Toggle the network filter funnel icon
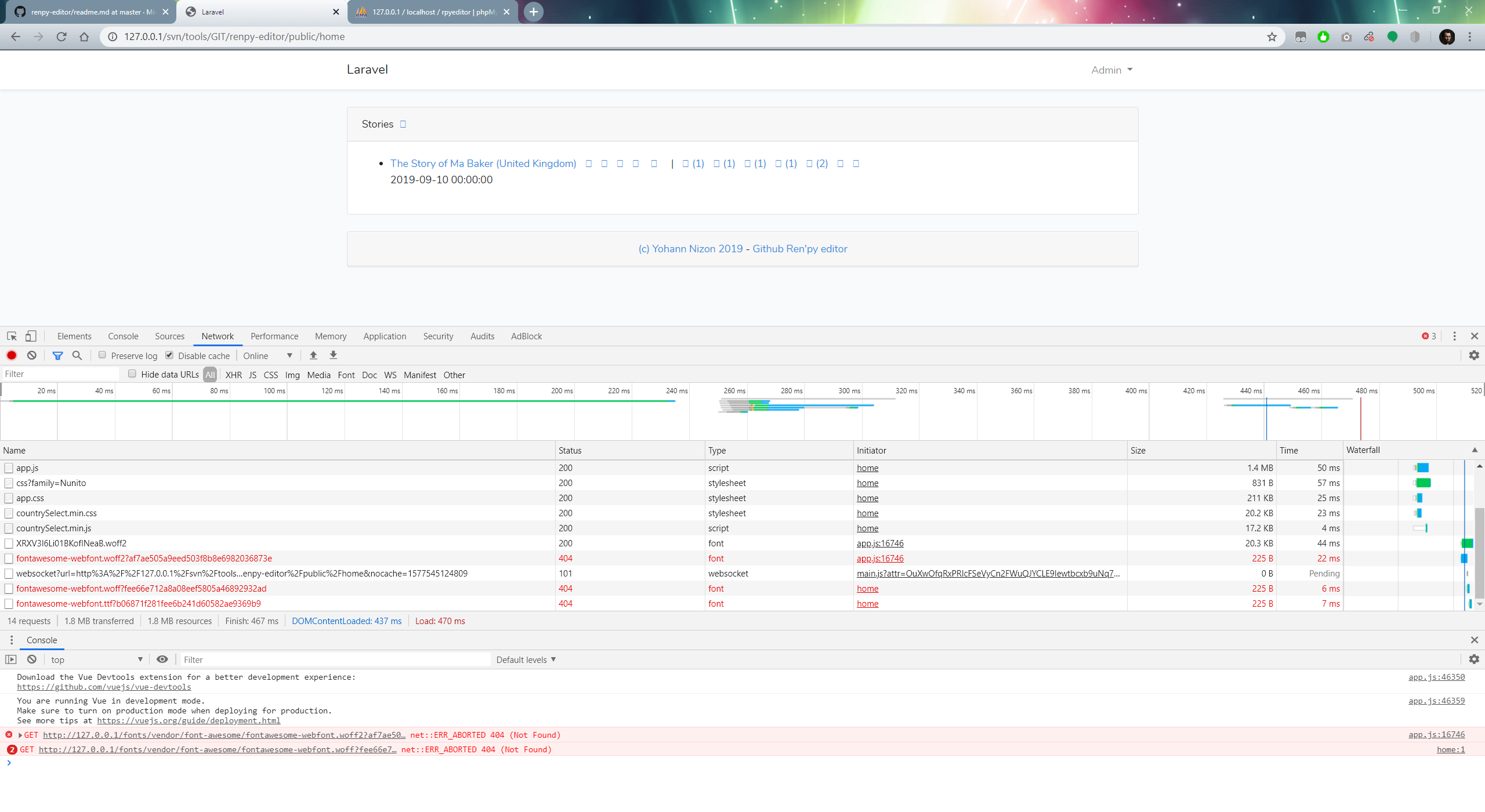1485x812 pixels. (57, 356)
